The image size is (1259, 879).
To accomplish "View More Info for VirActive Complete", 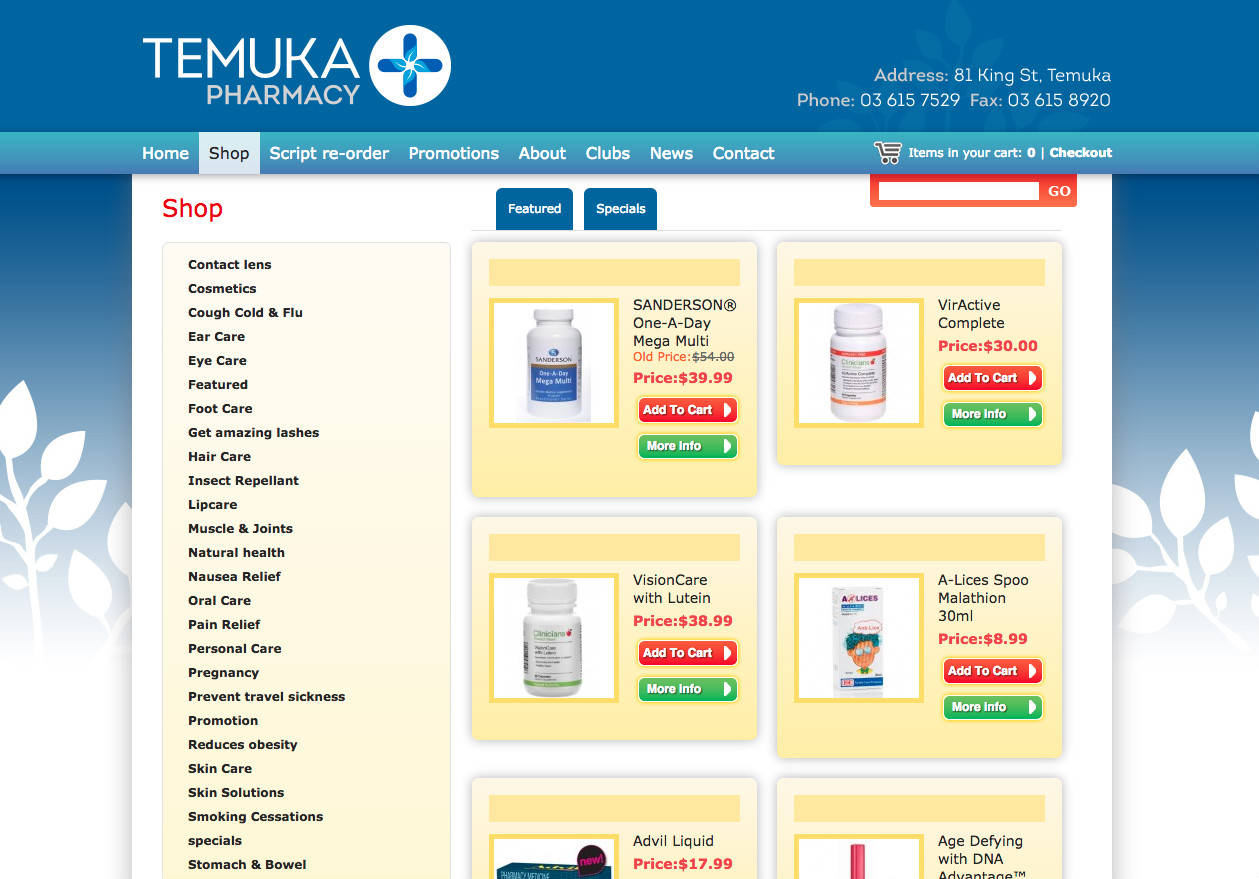I will 993,414.
